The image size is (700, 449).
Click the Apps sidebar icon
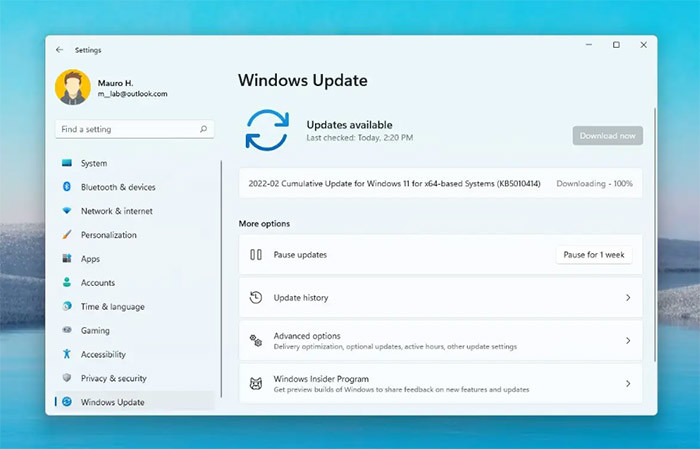[x=67, y=258]
